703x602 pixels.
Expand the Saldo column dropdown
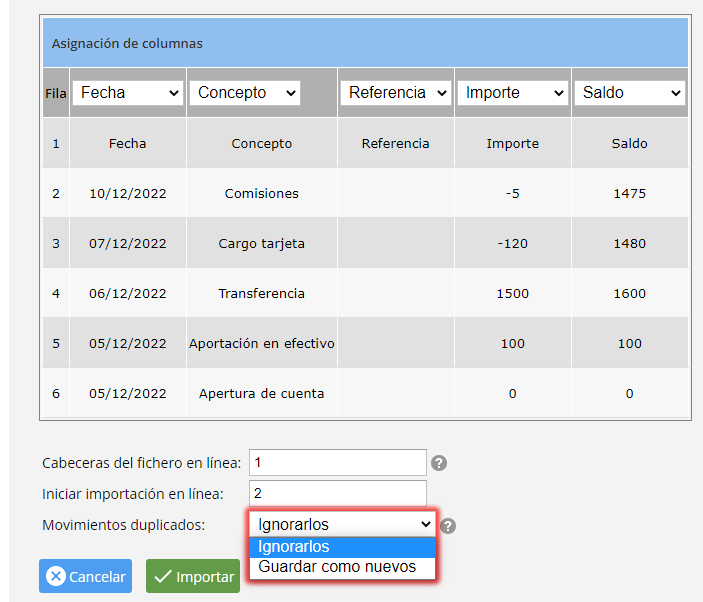pyautogui.click(x=629, y=93)
